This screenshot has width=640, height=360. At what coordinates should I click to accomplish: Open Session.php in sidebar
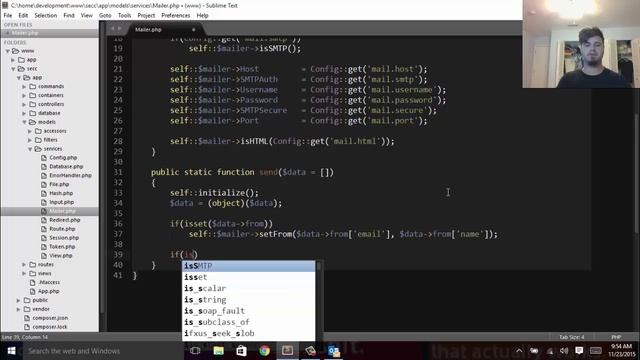(64, 238)
